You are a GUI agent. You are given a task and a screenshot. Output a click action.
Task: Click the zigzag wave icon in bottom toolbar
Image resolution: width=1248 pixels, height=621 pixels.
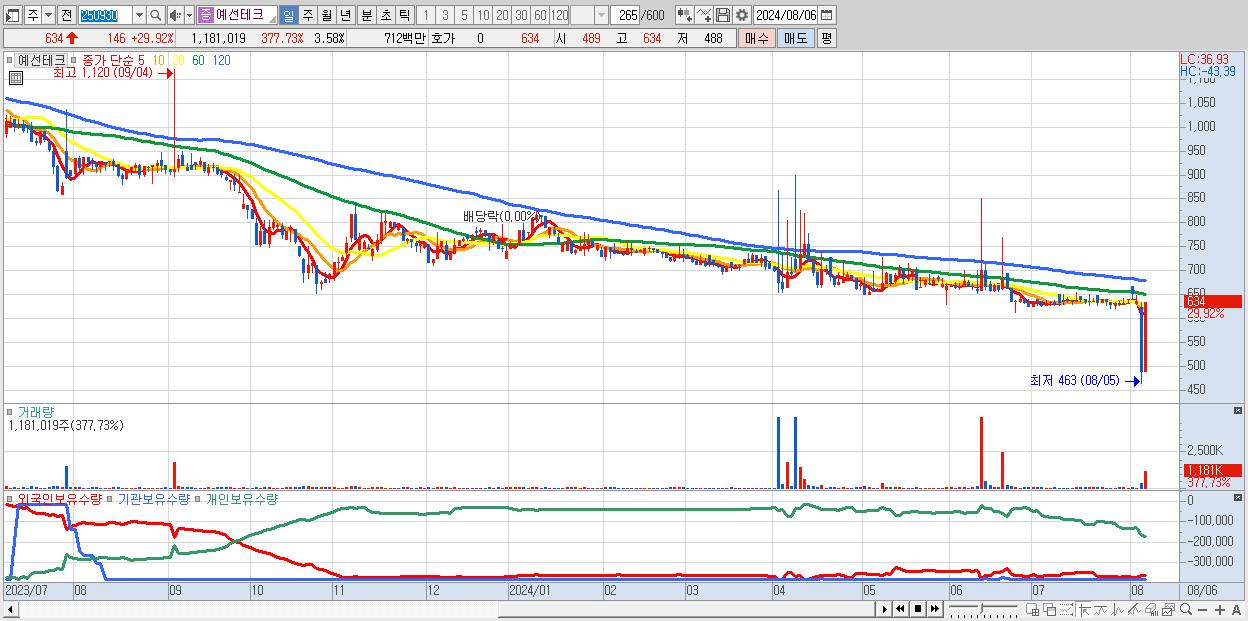coord(1118,610)
